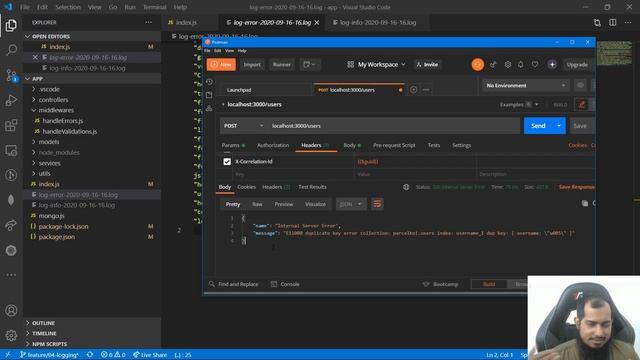Open the HTTP method POST dropdown
This screenshot has width=640, height=360.
click(x=243, y=126)
